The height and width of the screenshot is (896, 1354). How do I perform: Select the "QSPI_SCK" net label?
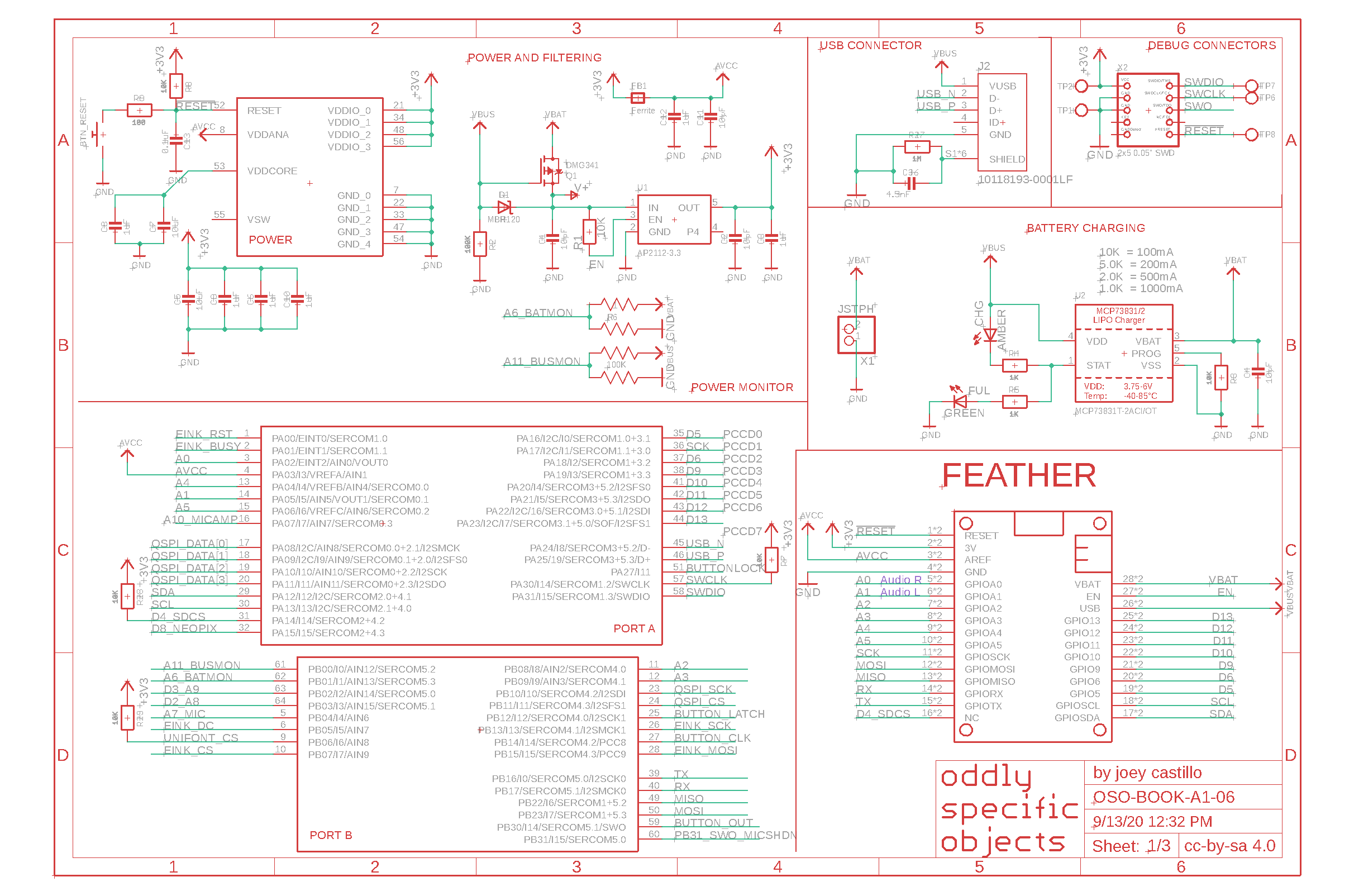coord(703,689)
